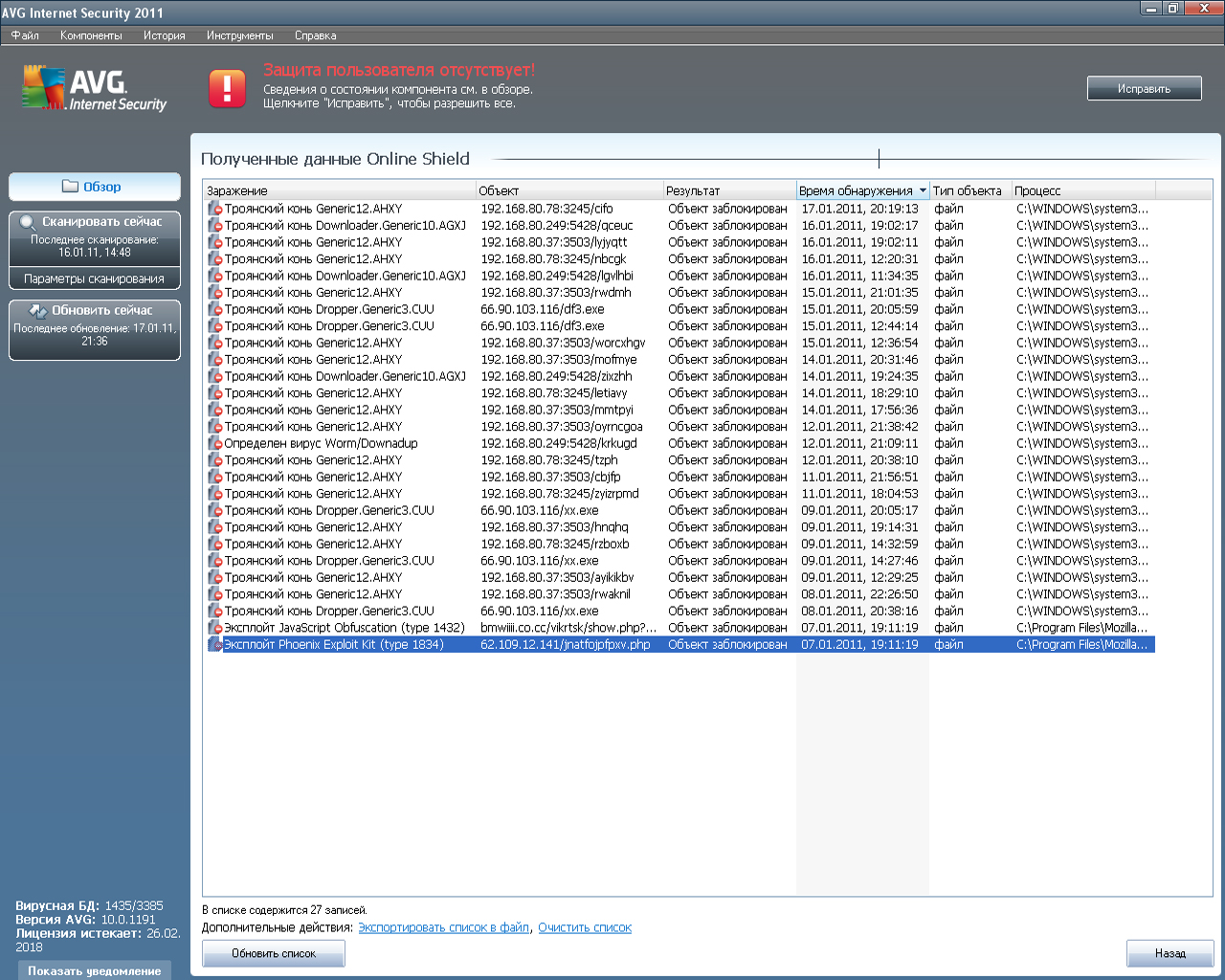Select row with object 192.168.80.249:5428/krkugd
This screenshot has height=980, width=1225.
pos(679,443)
